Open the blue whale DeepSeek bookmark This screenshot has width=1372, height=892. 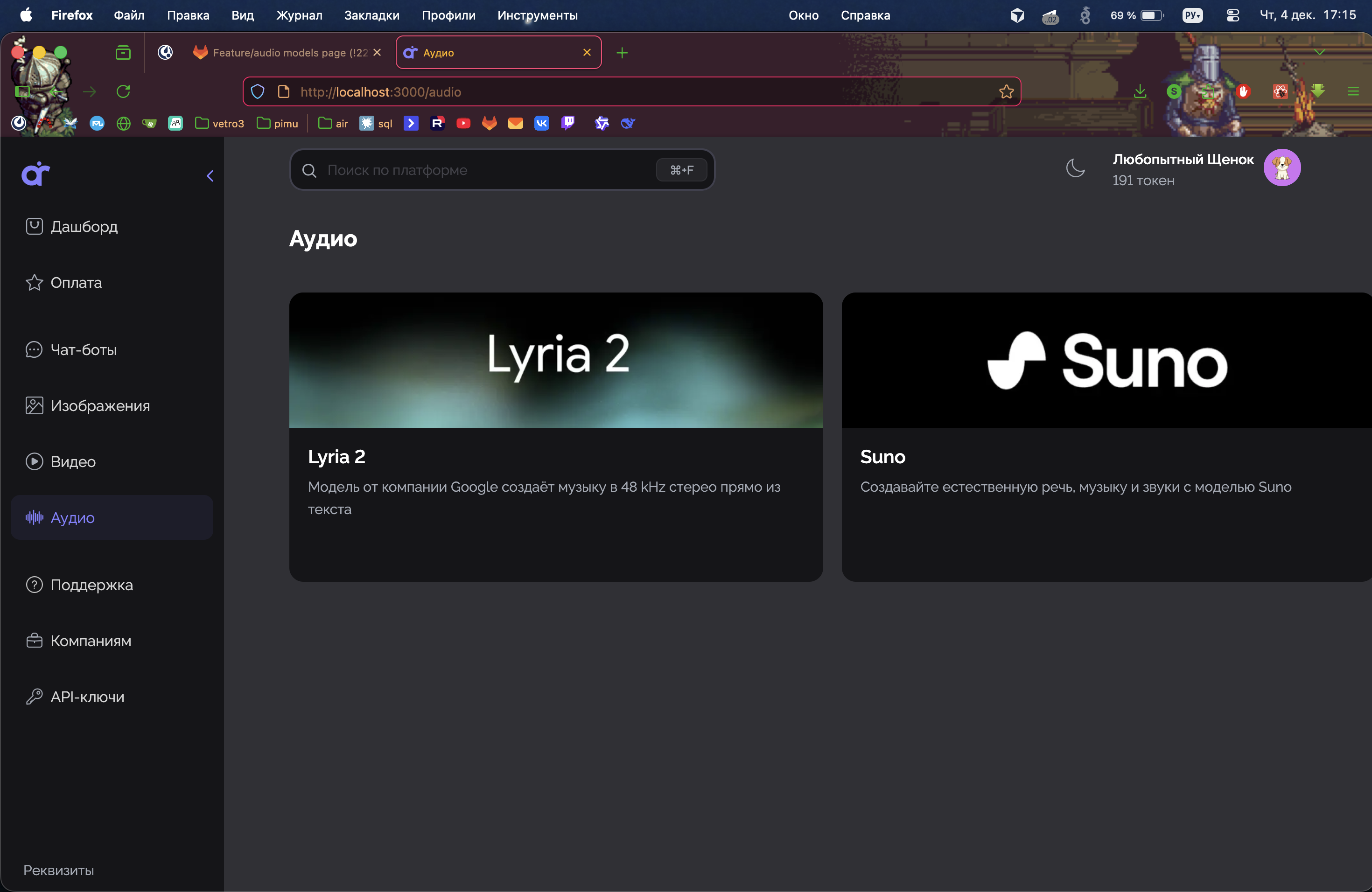[628, 123]
